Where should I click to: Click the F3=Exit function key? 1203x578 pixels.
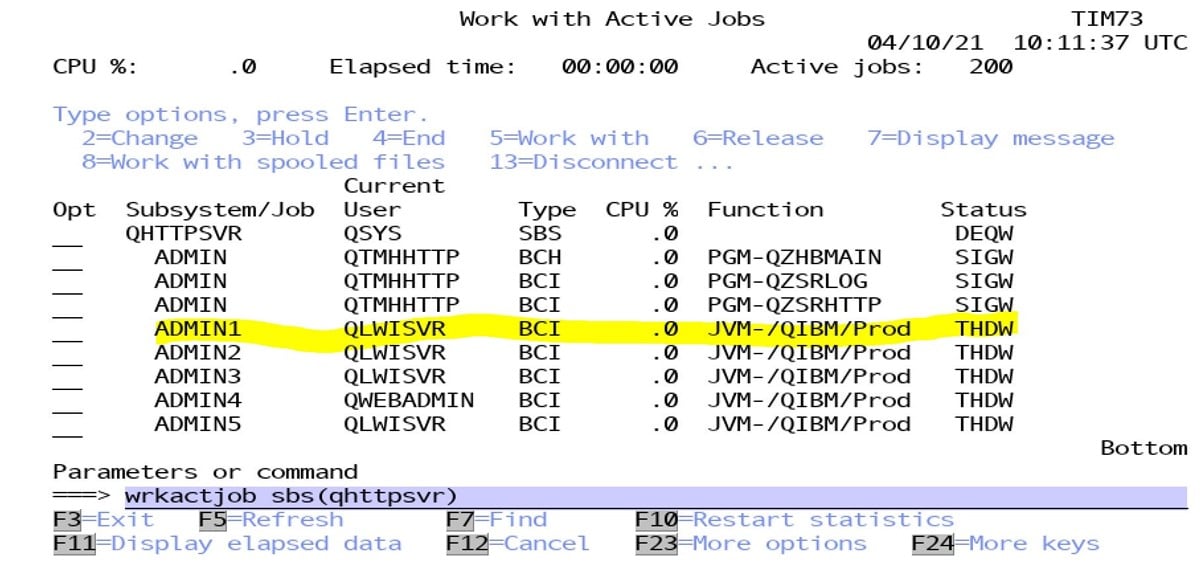pyautogui.click(x=103, y=520)
